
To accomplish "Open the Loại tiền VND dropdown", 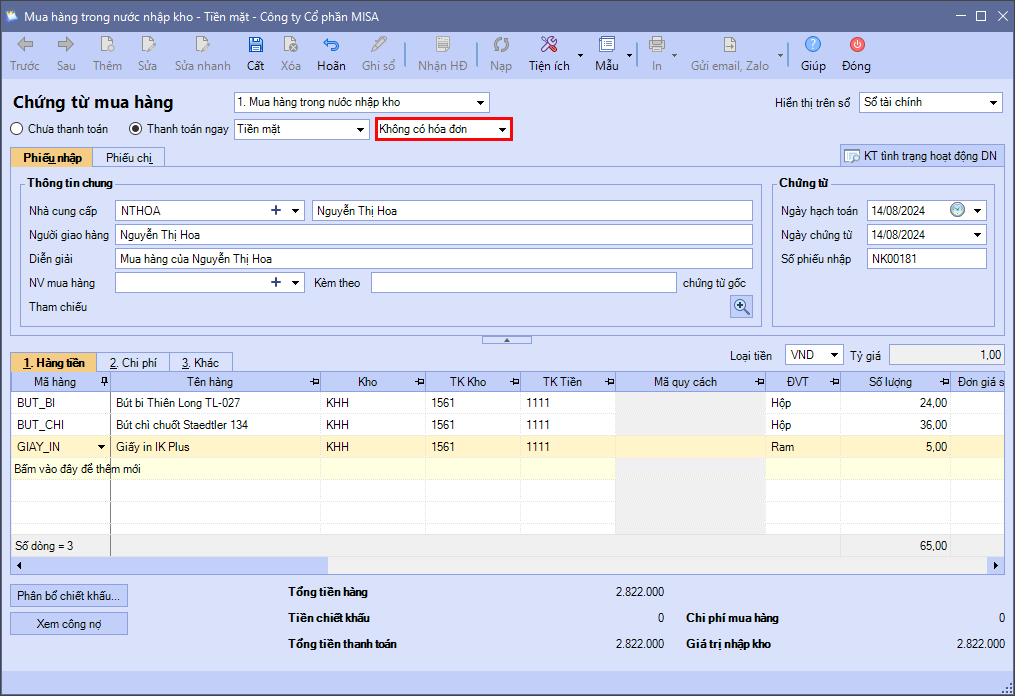I will (834, 355).
